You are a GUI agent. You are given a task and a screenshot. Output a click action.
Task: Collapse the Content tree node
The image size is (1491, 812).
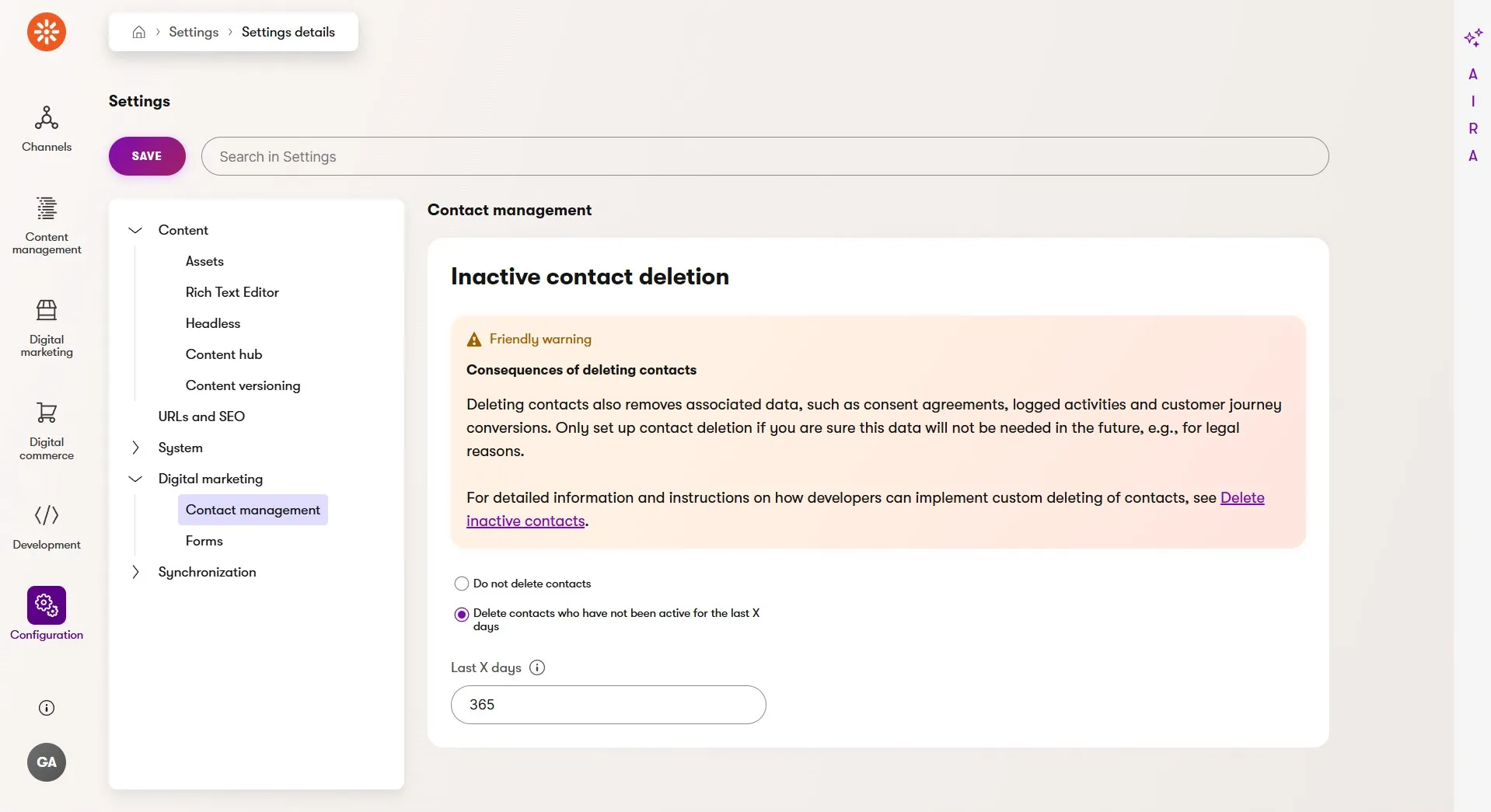point(135,230)
